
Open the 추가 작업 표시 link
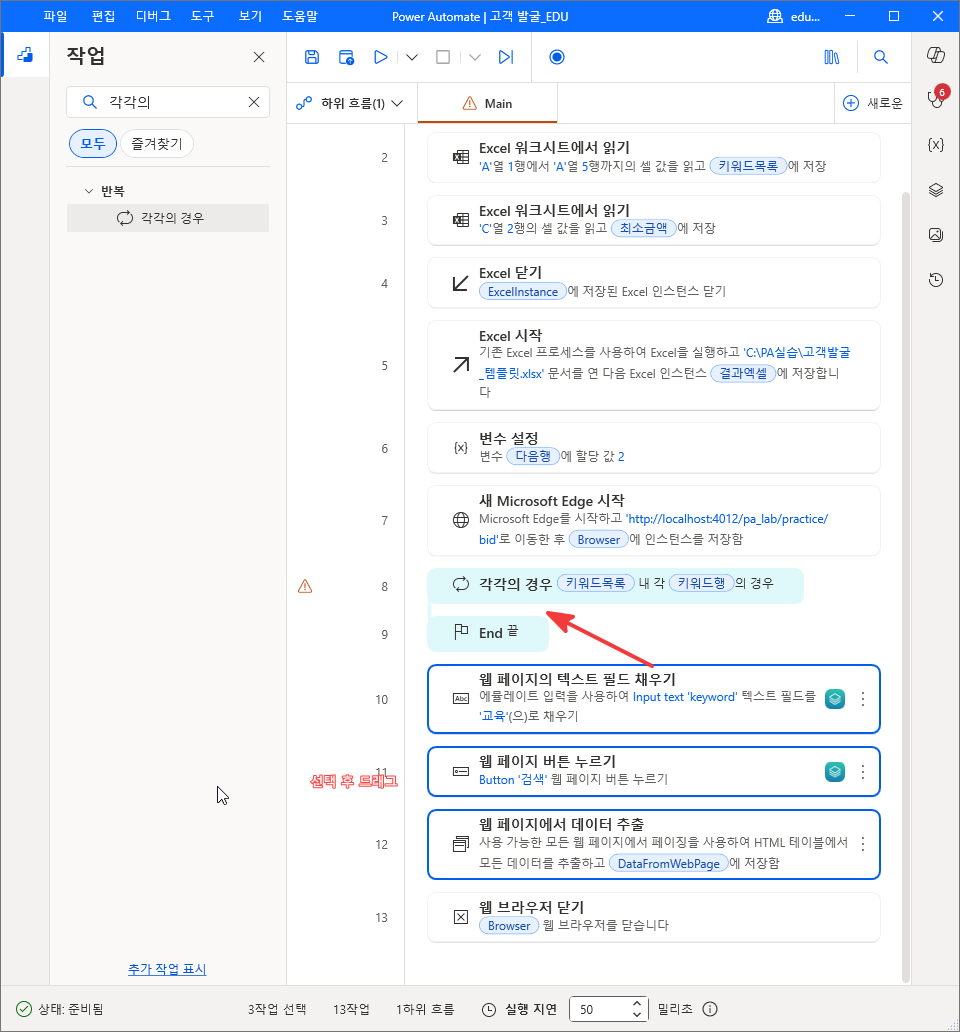point(167,969)
